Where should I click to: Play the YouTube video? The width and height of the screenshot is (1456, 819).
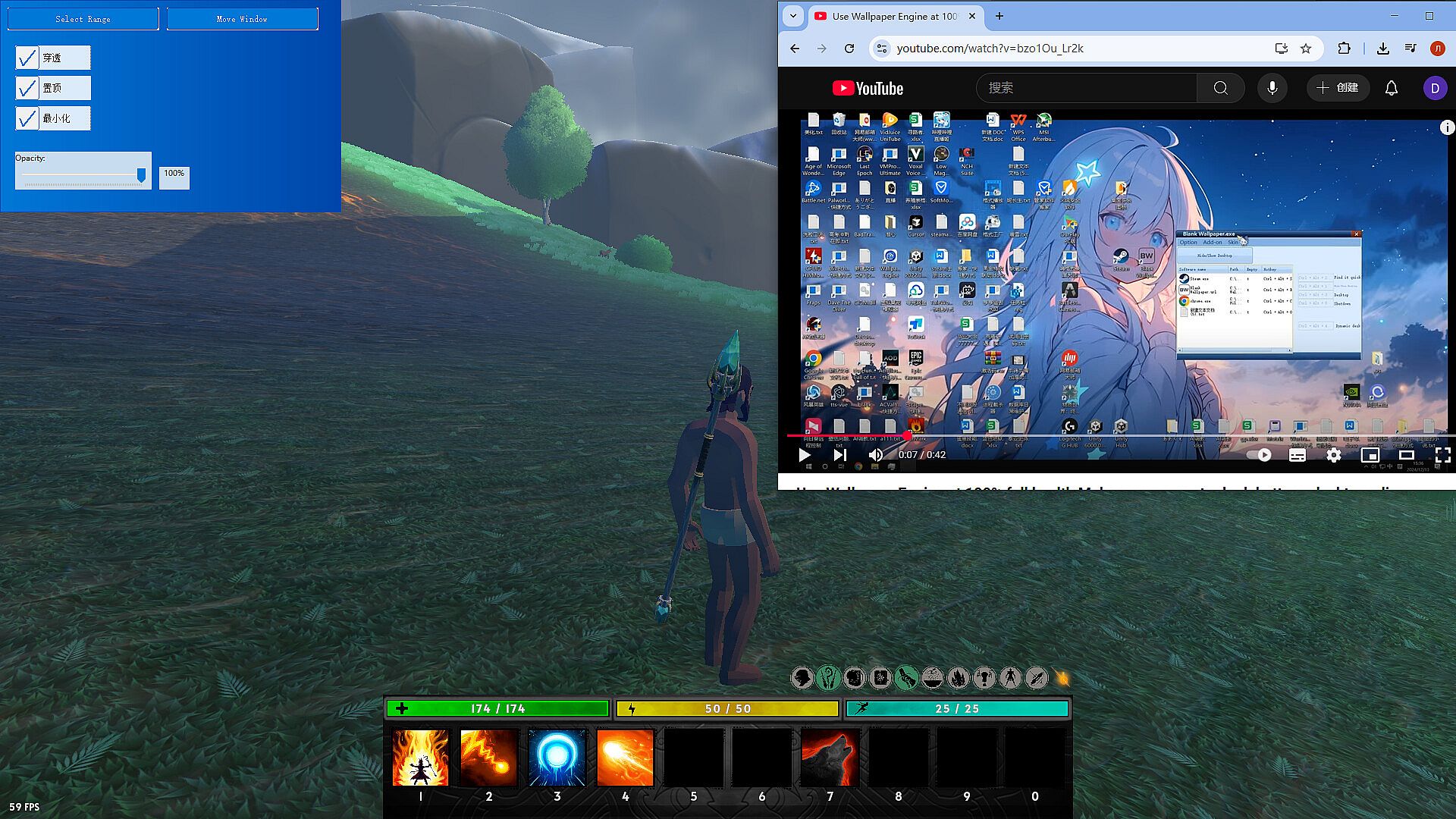point(804,455)
